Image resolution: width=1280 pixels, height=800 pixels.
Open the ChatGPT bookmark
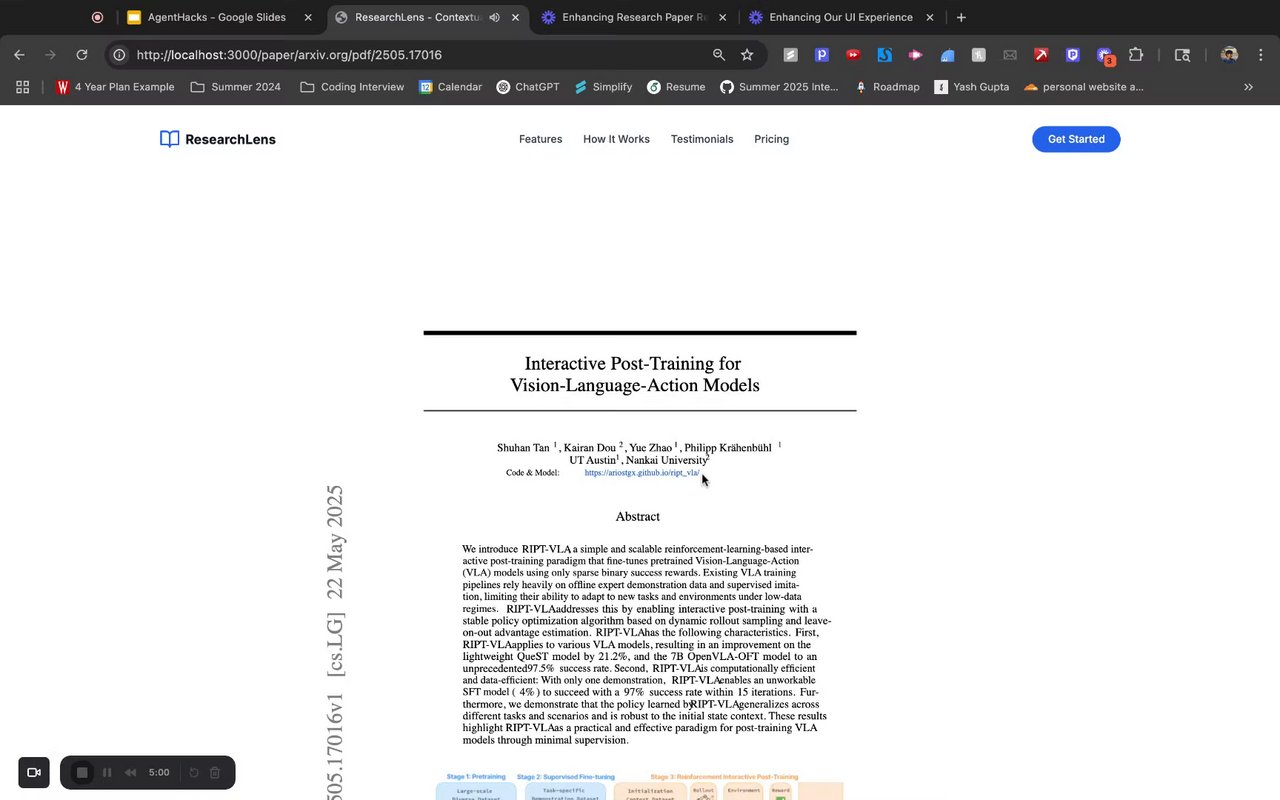point(528,87)
